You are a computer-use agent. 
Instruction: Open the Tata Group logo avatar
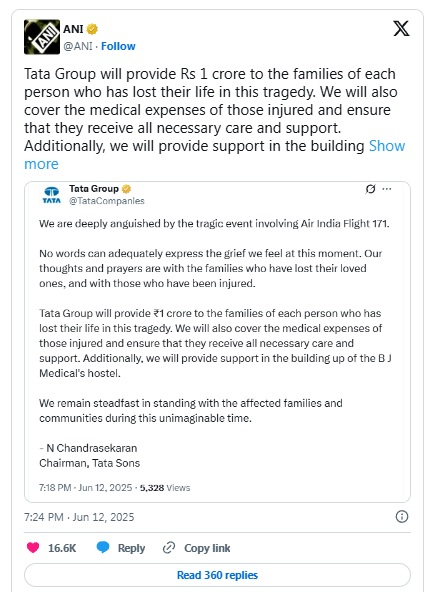52,195
